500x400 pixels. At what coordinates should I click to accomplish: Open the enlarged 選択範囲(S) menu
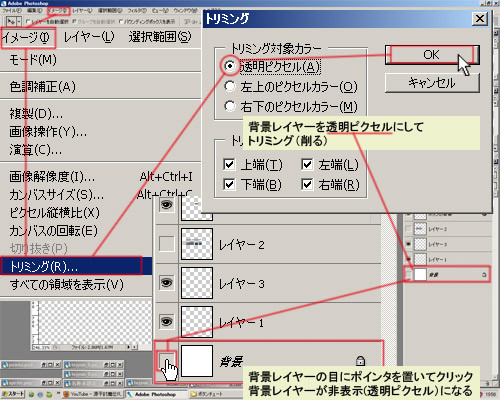point(160,37)
